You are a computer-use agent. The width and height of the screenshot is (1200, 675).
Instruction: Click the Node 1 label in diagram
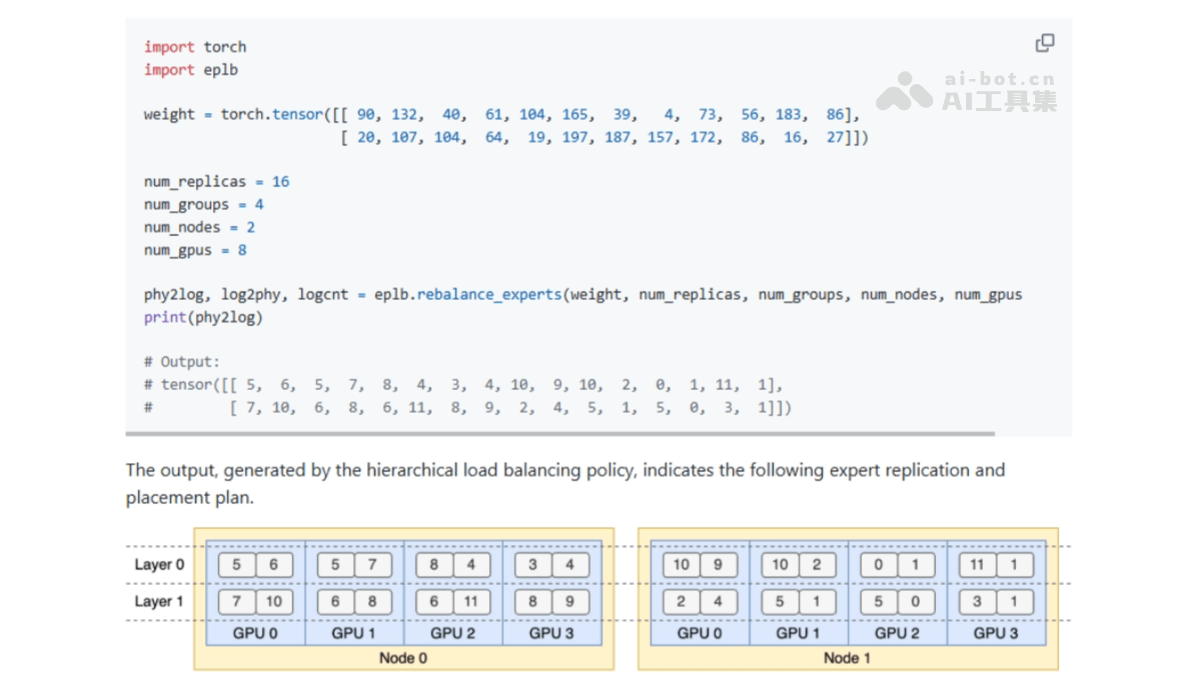pyautogui.click(x=847, y=657)
